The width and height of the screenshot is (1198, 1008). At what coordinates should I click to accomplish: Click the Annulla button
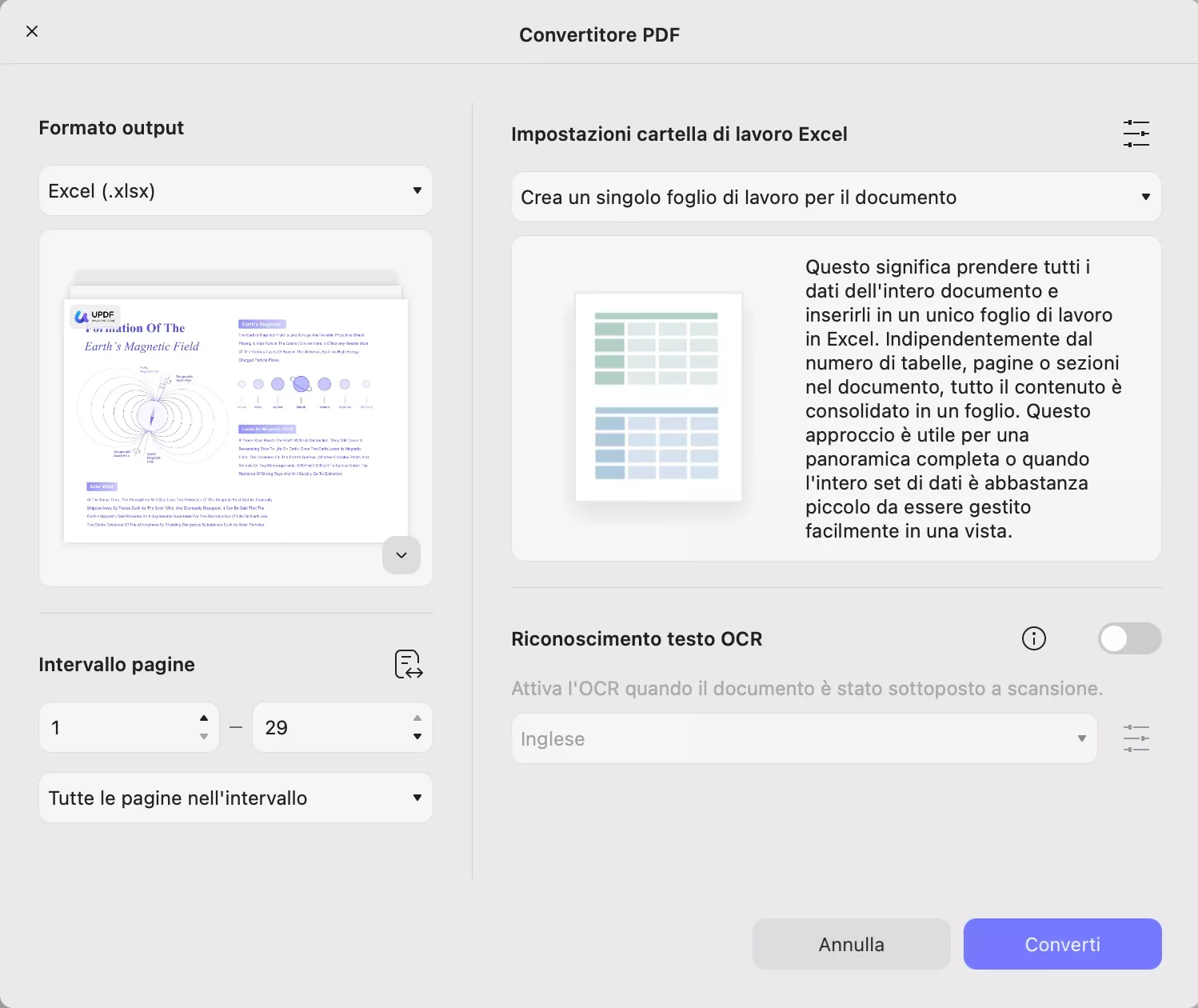pos(851,944)
